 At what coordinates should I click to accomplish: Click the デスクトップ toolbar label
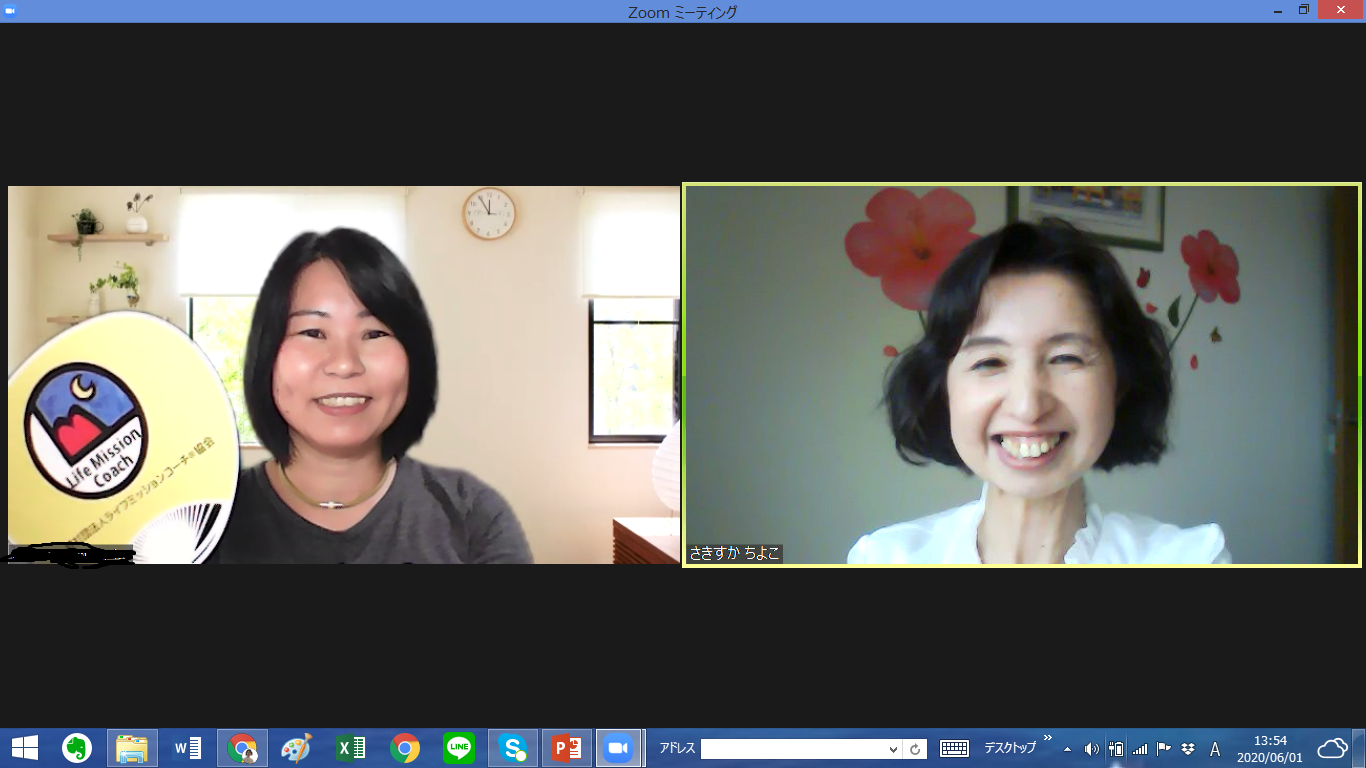1009,749
